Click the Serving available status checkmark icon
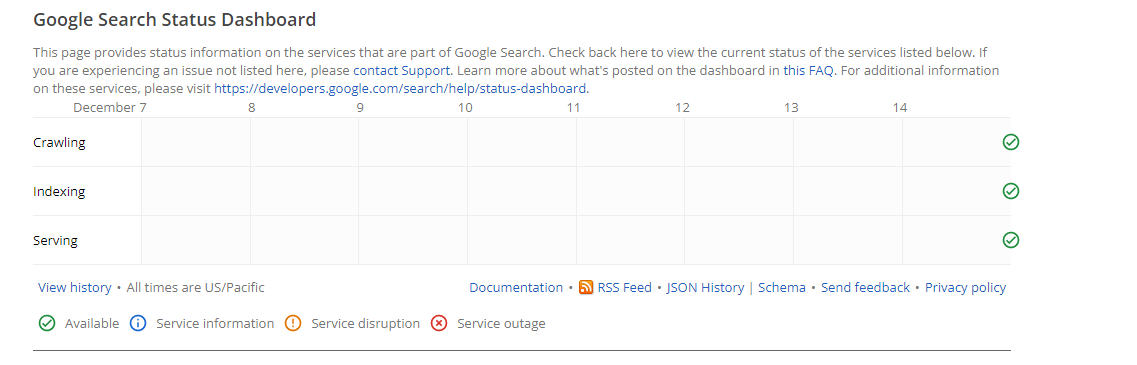Image resolution: width=1137 pixels, height=365 pixels. coord(1010,239)
